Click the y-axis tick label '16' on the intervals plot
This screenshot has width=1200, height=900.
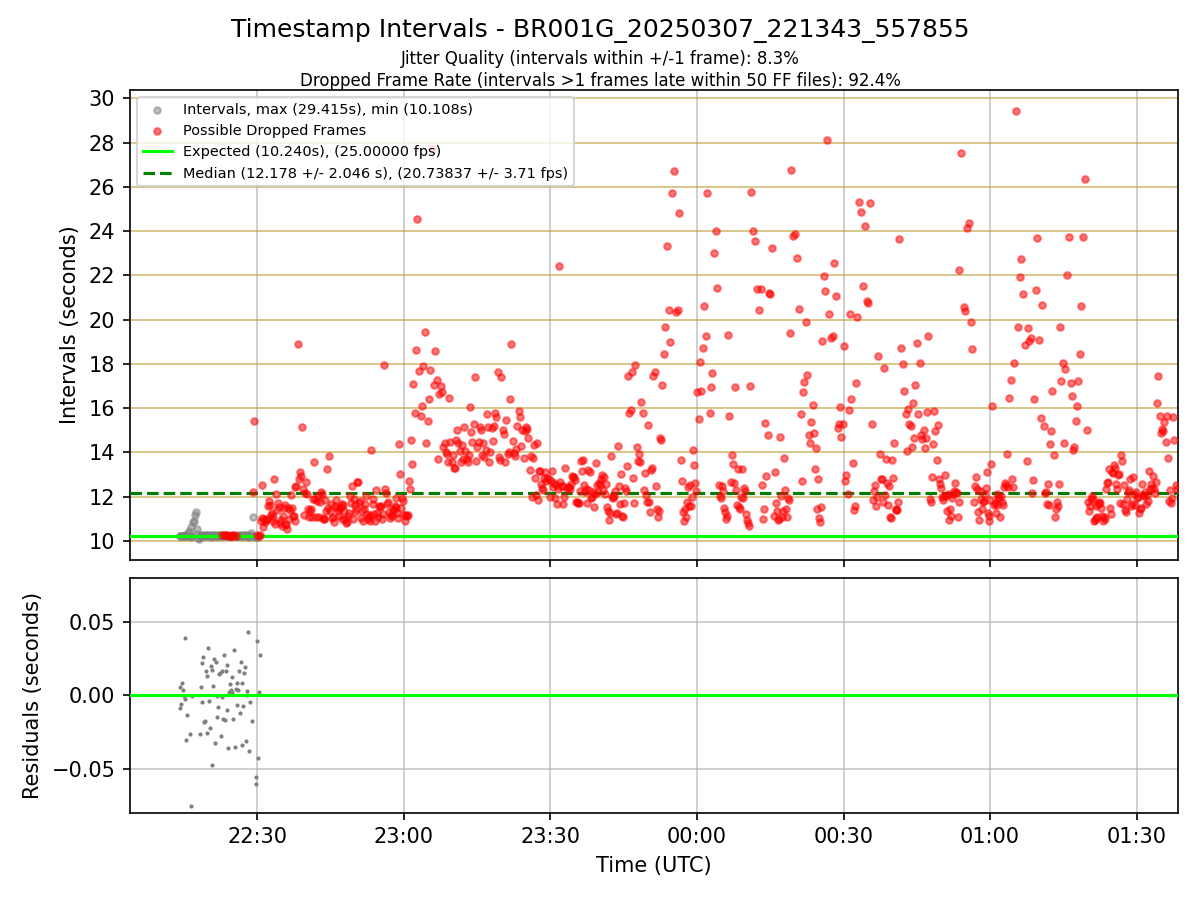pyautogui.click(x=101, y=408)
